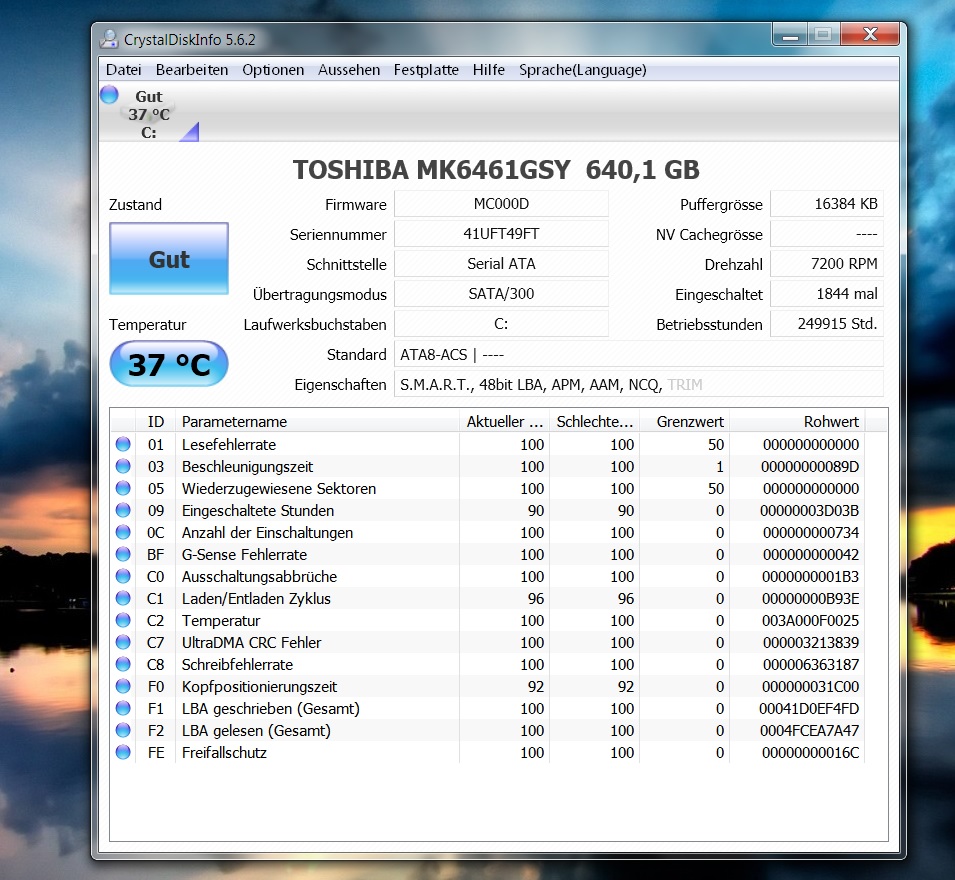Click the Kopfpositionierungszeit parameter name
The image size is (955, 880).
click(x=259, y=686)
